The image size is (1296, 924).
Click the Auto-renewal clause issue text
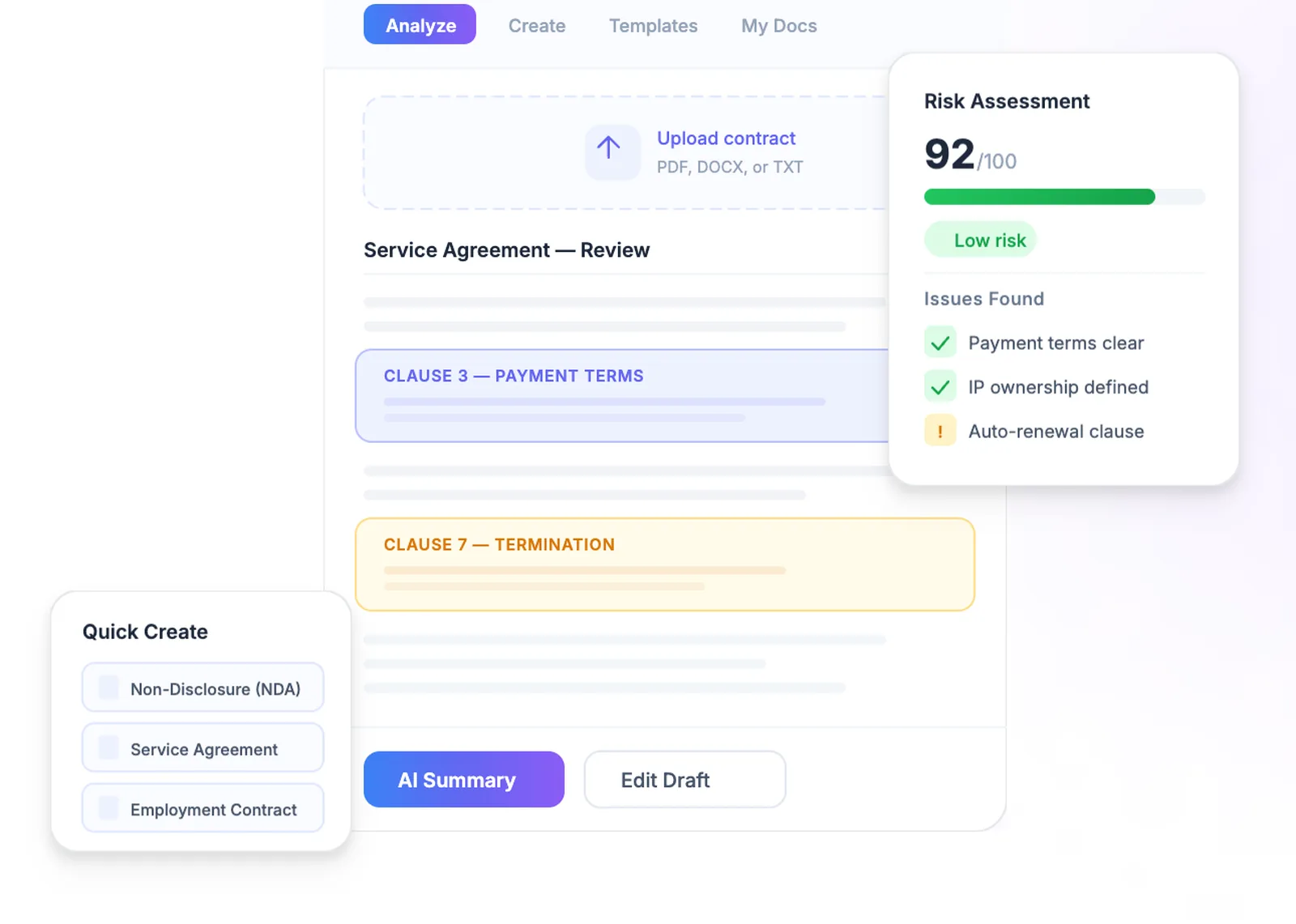click(x=1056, y=432)
